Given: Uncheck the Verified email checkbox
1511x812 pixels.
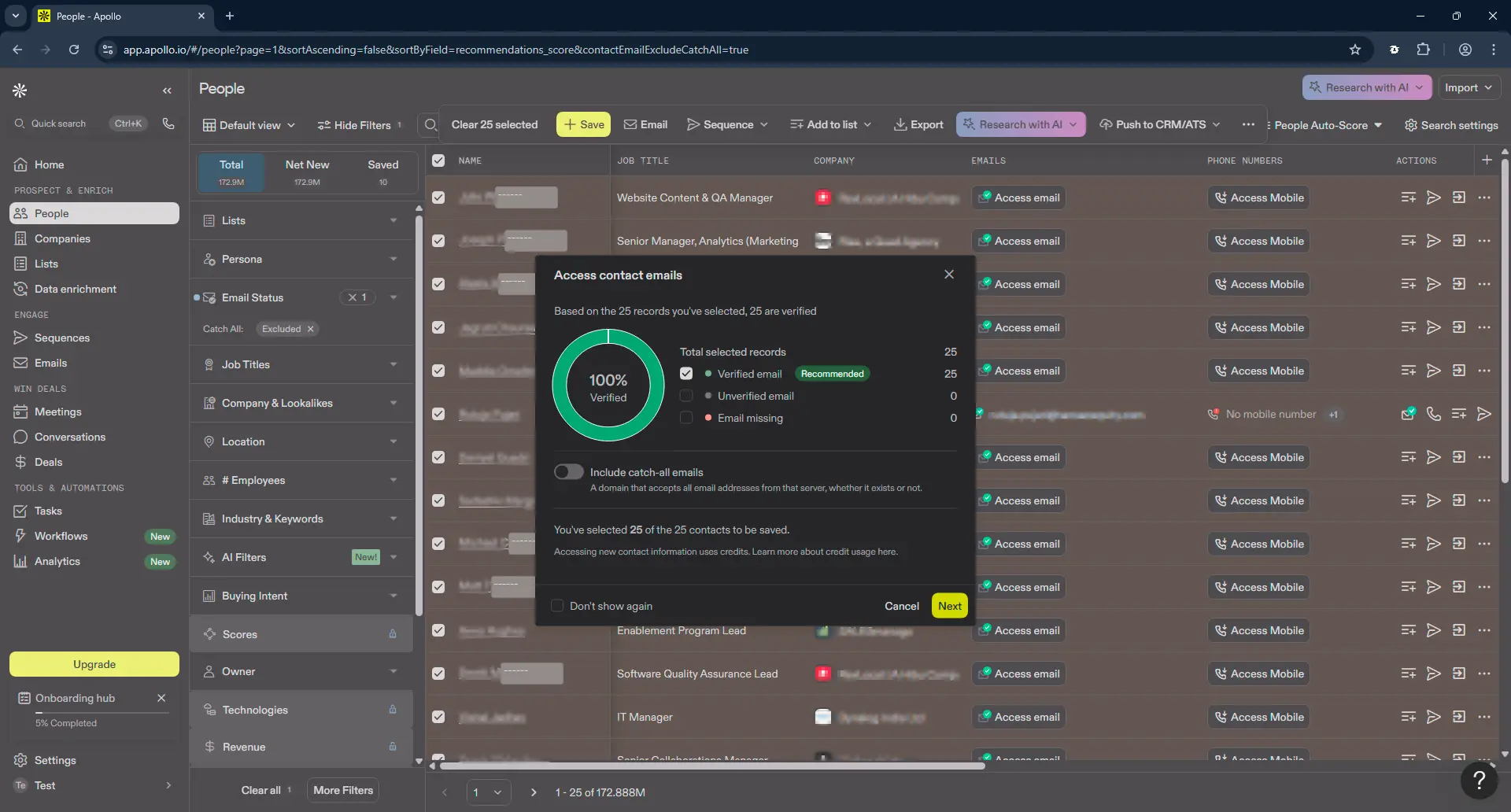Looking at the screenshot, I should [x=686, y=374].
